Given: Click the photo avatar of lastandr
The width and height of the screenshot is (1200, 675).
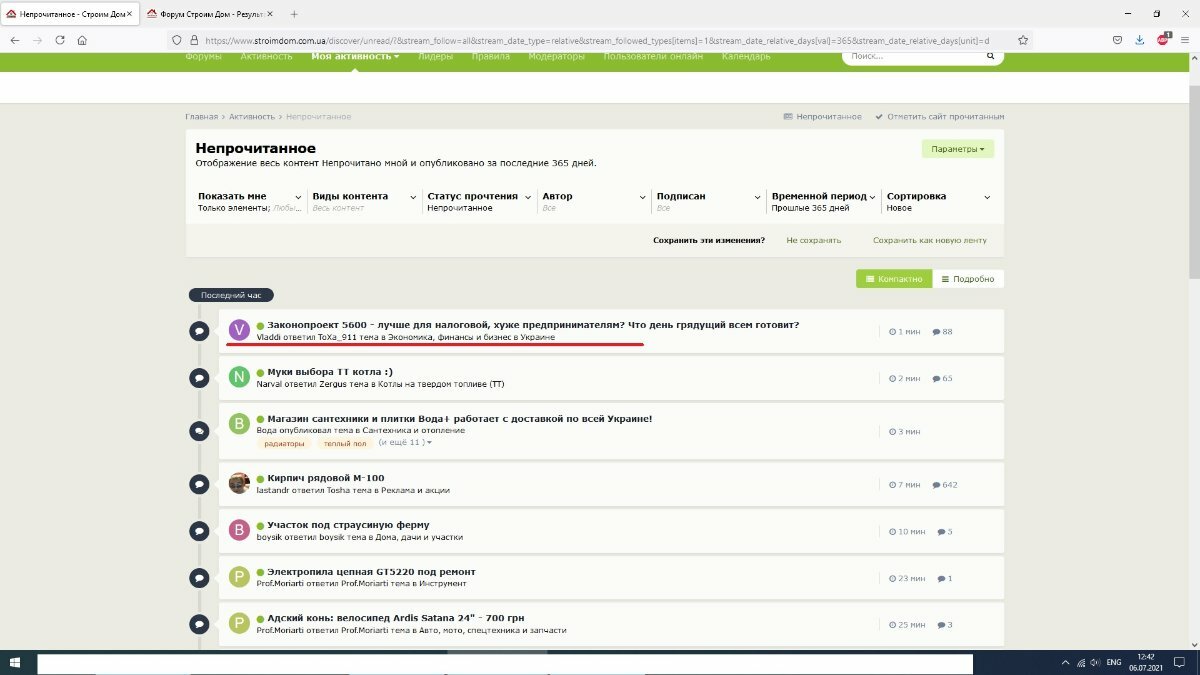Looking at the screenshot, I should point(238,483).
